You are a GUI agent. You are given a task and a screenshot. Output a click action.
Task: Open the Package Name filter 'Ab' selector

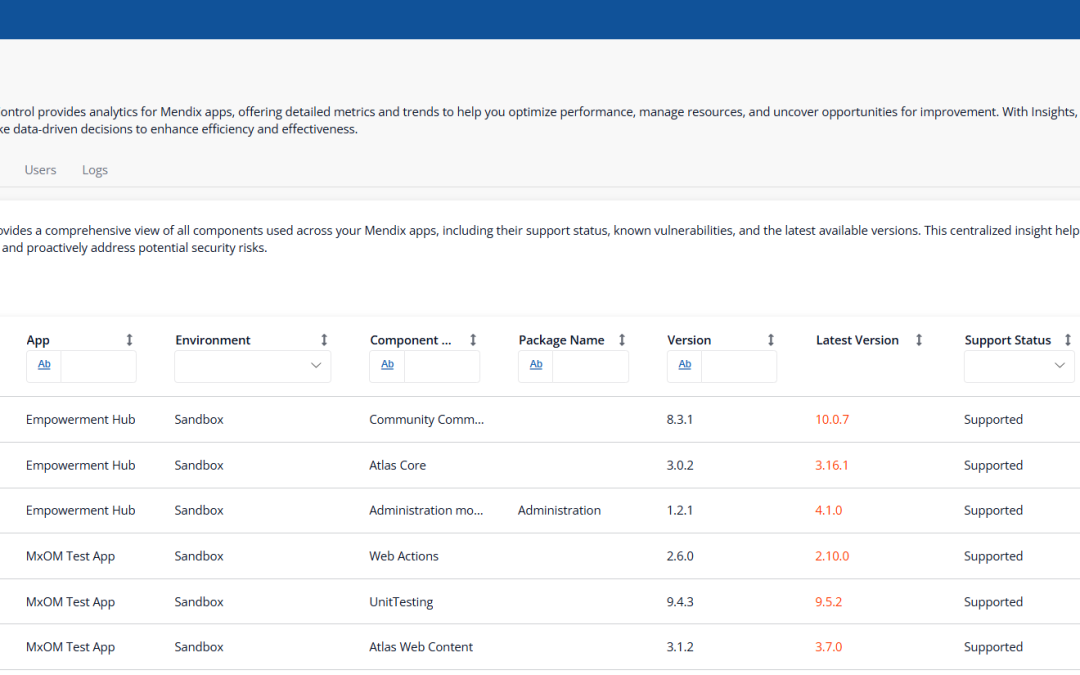point(536,365)
